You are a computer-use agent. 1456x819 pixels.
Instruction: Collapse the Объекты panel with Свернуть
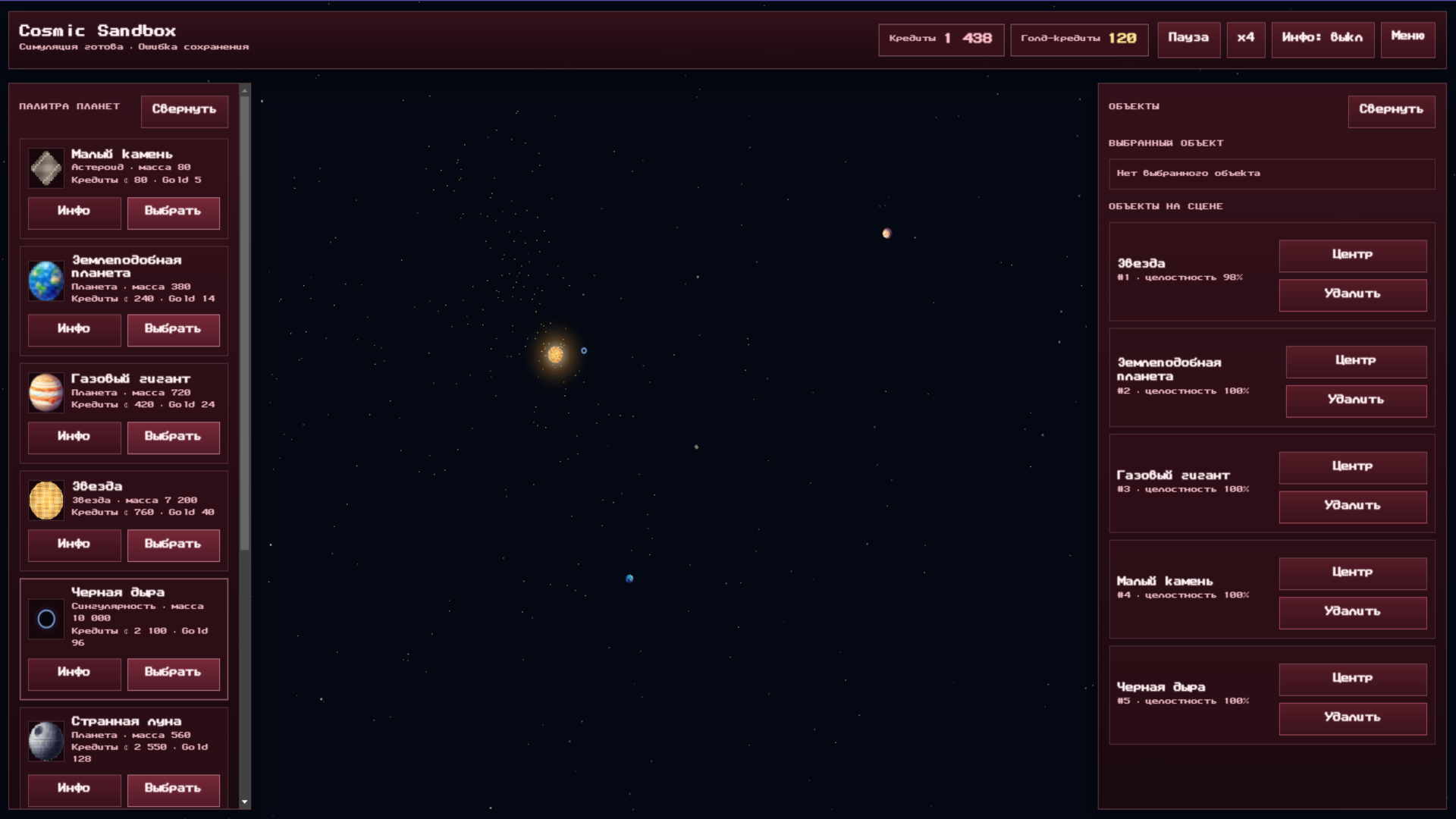[x=1392, y=111]
